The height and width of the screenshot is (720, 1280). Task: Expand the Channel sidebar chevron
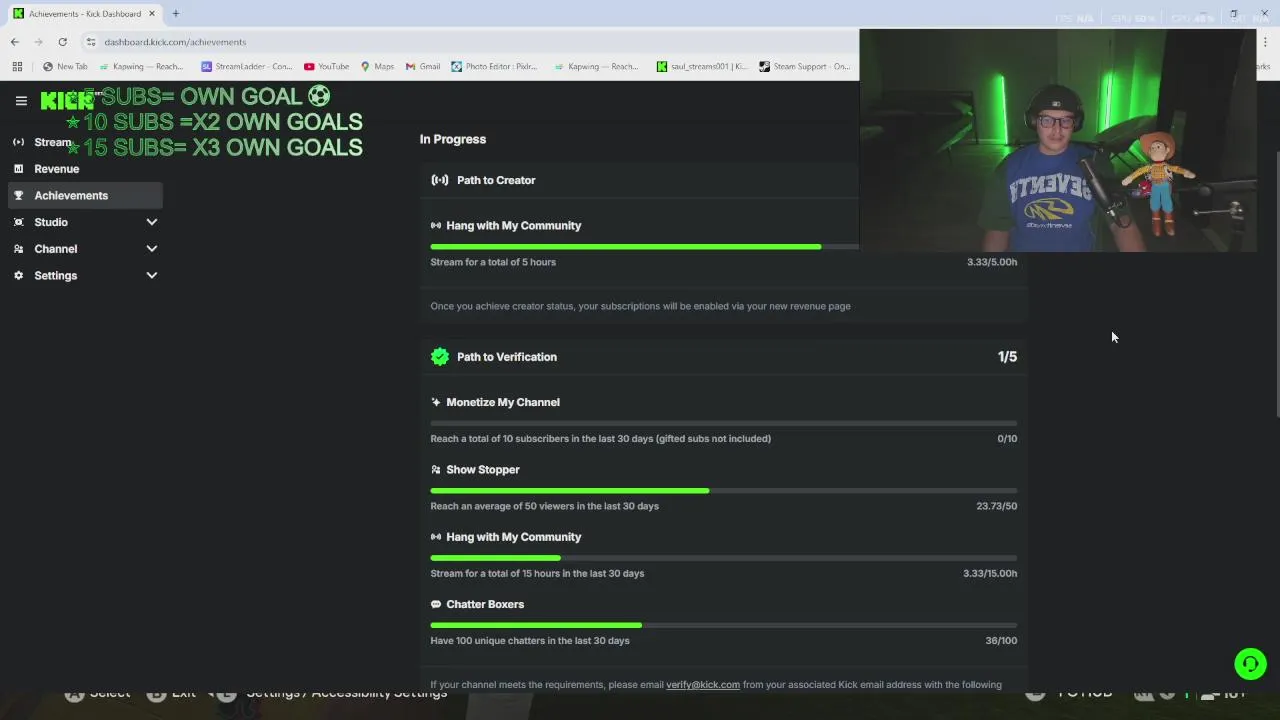(152, 249)
